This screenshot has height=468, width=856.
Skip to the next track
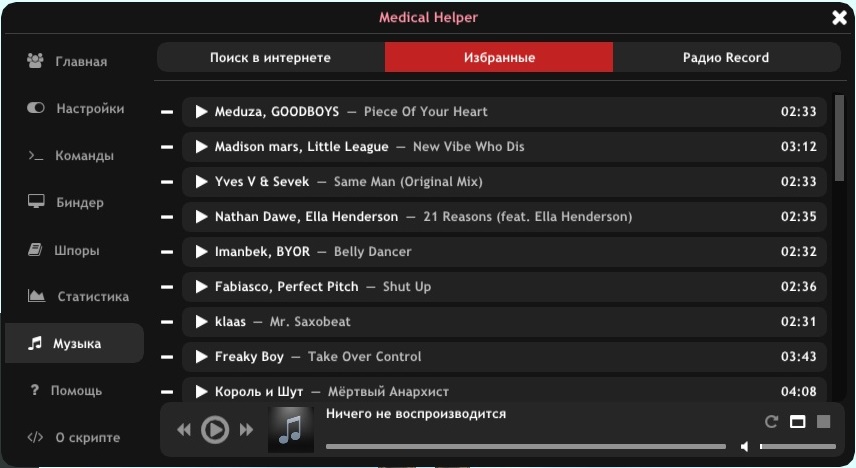click(246, 430)
